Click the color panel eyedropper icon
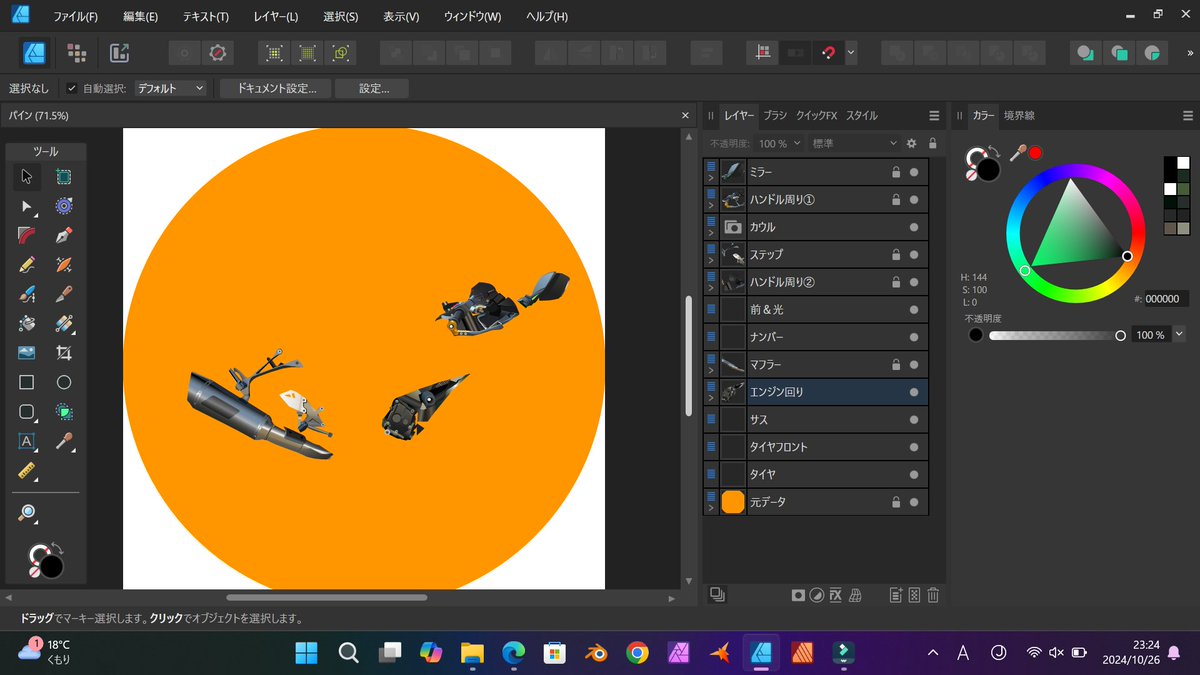Viewport: 1200px width, 675px height. click(1018, 153)
